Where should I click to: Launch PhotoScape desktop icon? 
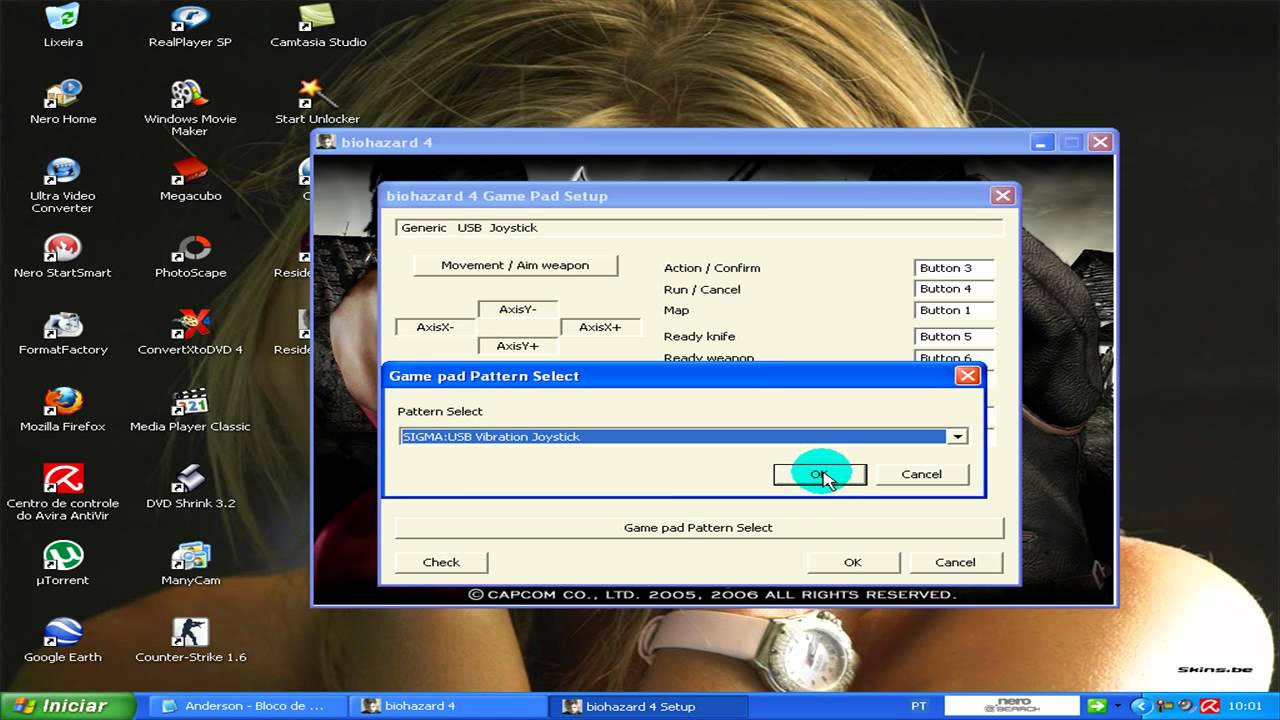[x=190, y=257]
